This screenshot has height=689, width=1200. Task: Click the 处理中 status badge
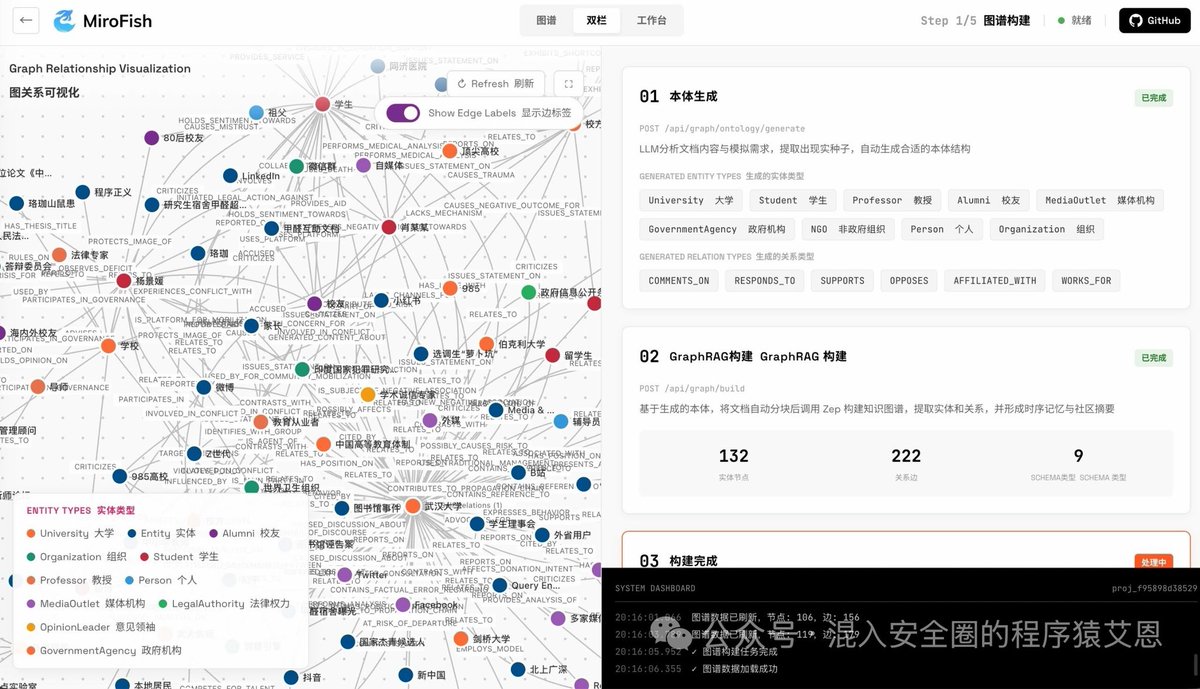pos(1152,563)
